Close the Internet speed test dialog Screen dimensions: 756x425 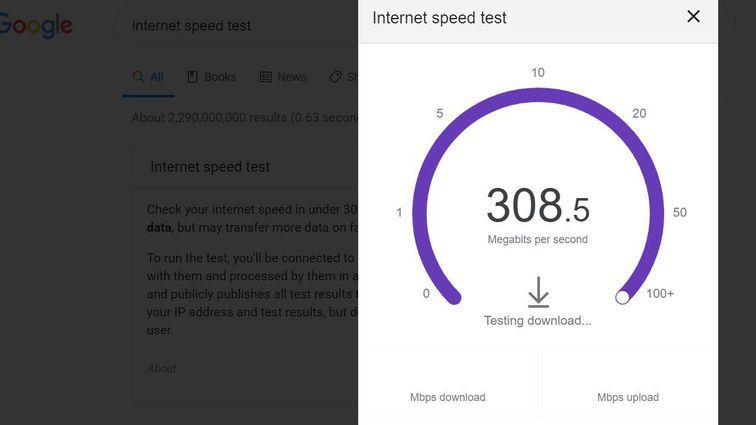(693, 17)
